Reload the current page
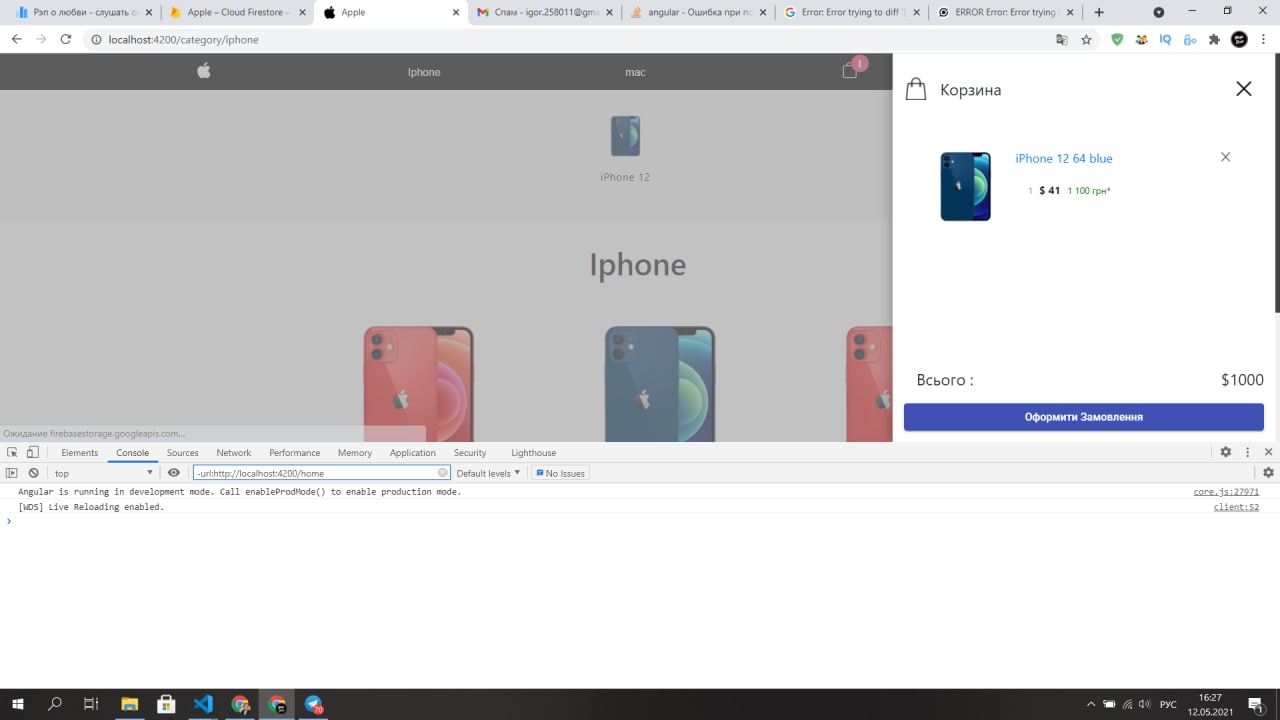Image resolution: width=1280 pixels, height=720 pixels. [66, 39]
